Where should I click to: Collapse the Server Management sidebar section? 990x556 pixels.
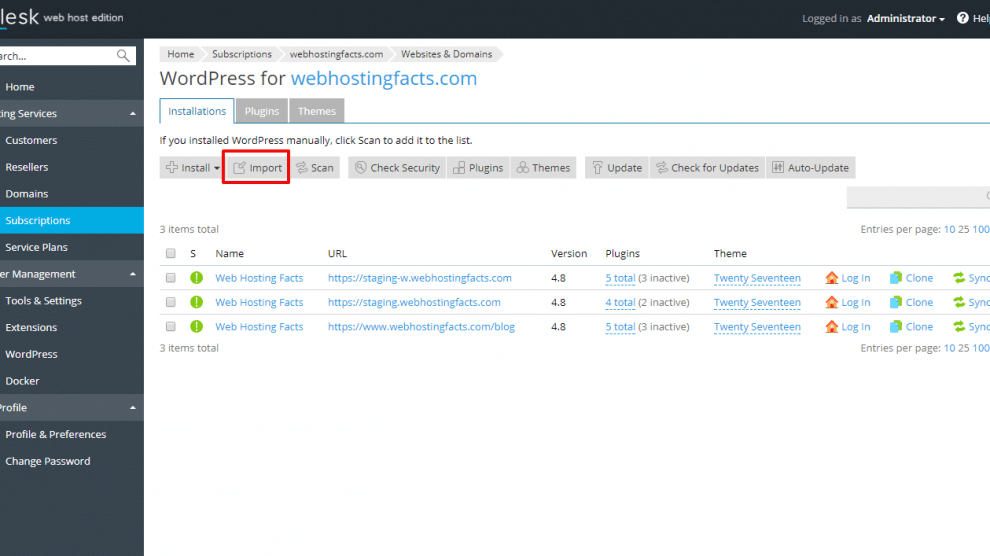(133, 274)
